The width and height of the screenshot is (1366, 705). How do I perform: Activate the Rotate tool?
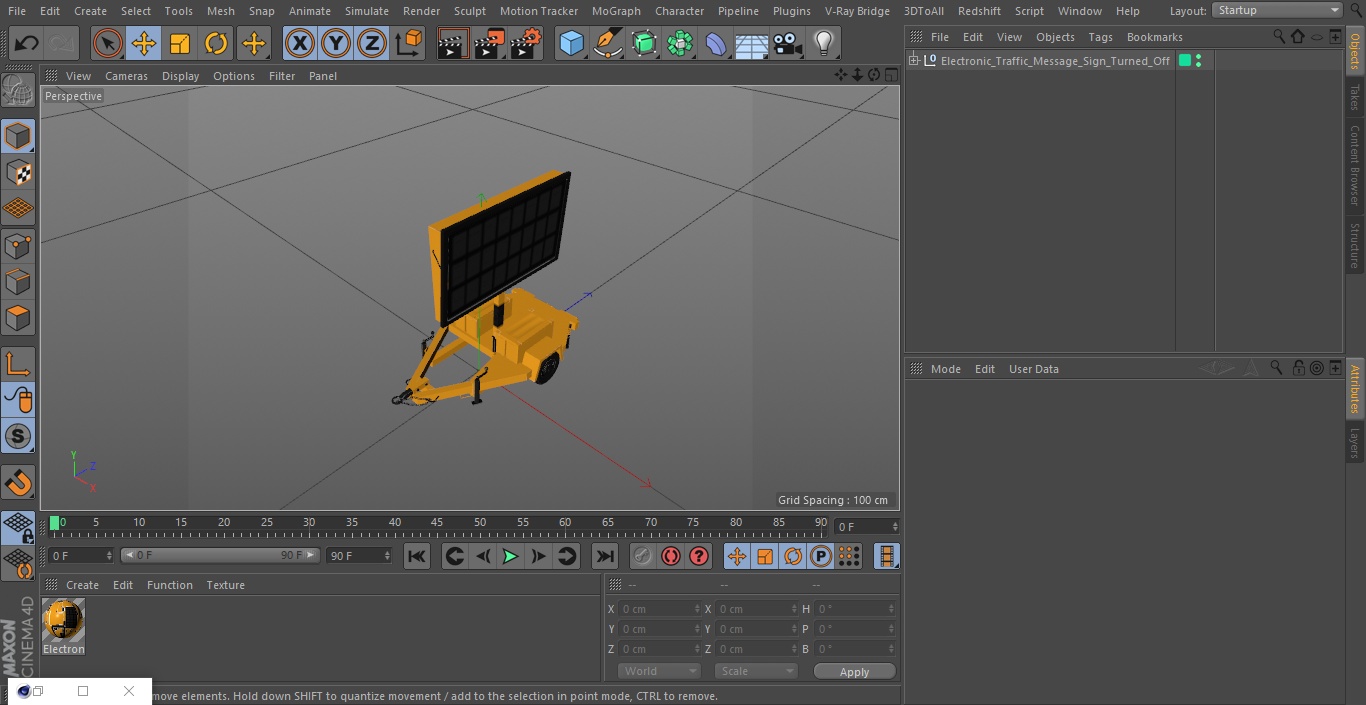(x=216, y=44)
